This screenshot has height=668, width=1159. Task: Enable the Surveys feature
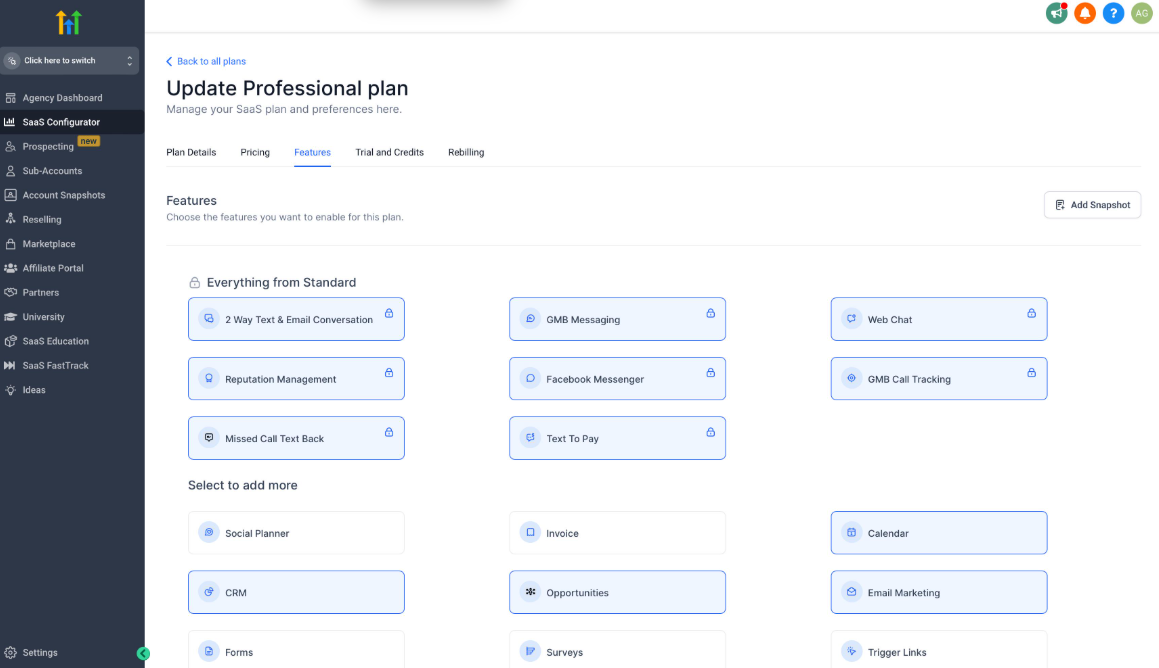point(617,650)
